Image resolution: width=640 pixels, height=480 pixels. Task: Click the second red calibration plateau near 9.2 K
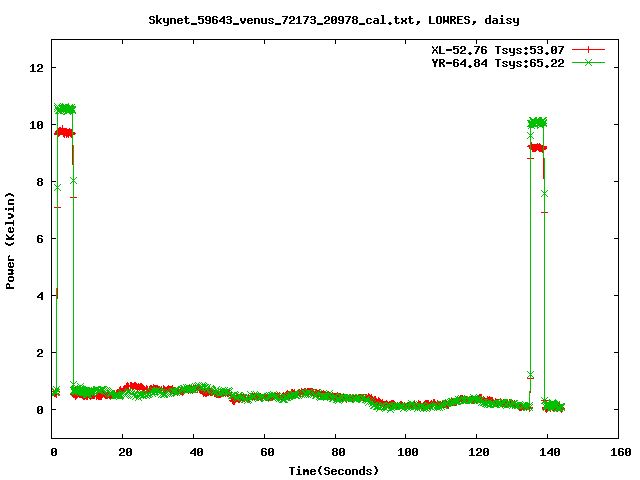537,147
